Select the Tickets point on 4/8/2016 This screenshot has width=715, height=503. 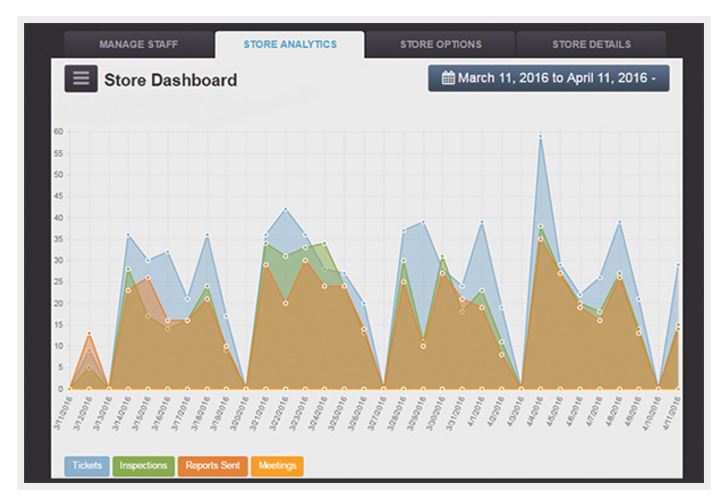[x=619, y=222]
